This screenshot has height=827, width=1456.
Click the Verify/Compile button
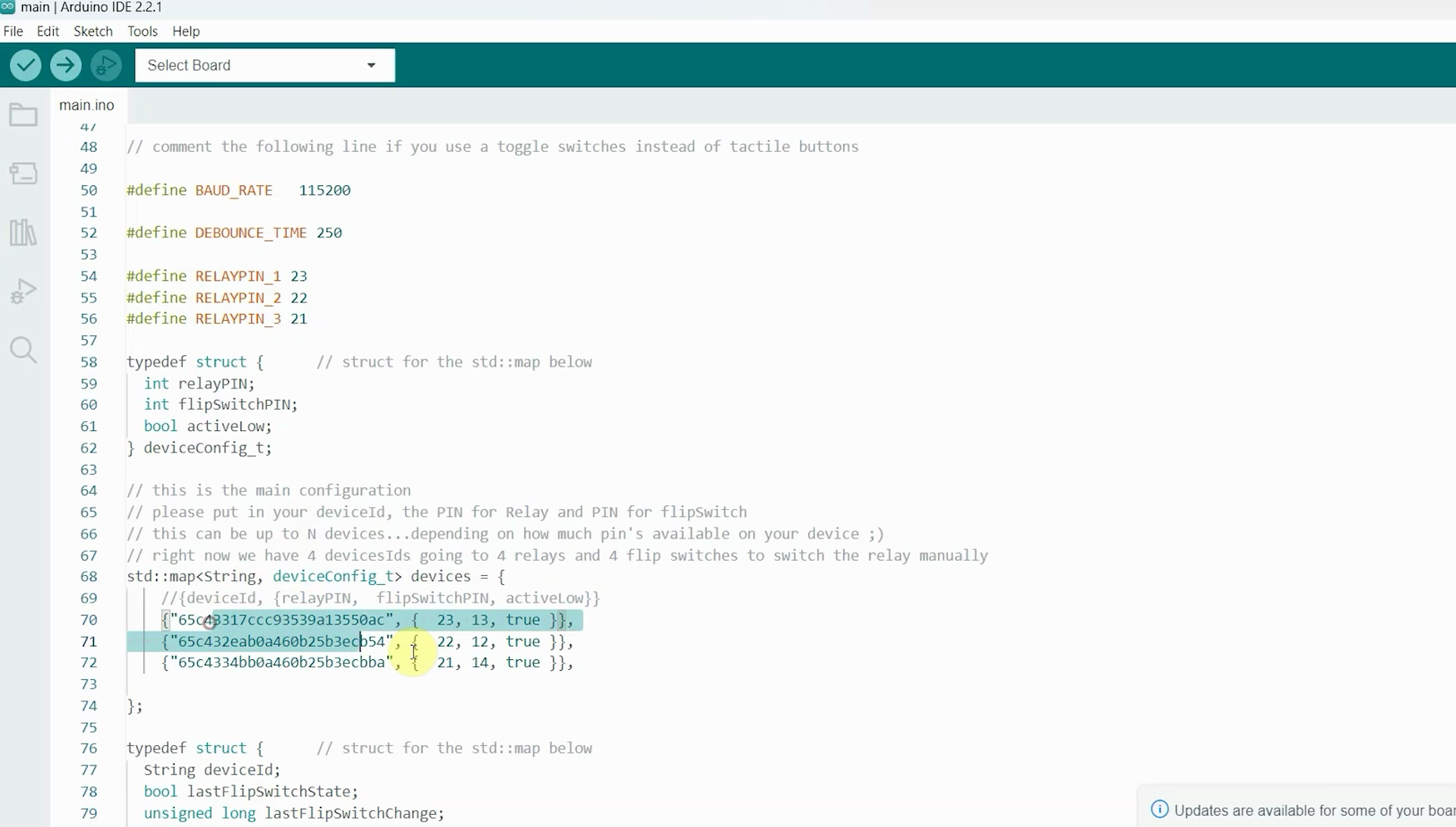[x=26, y=65]
